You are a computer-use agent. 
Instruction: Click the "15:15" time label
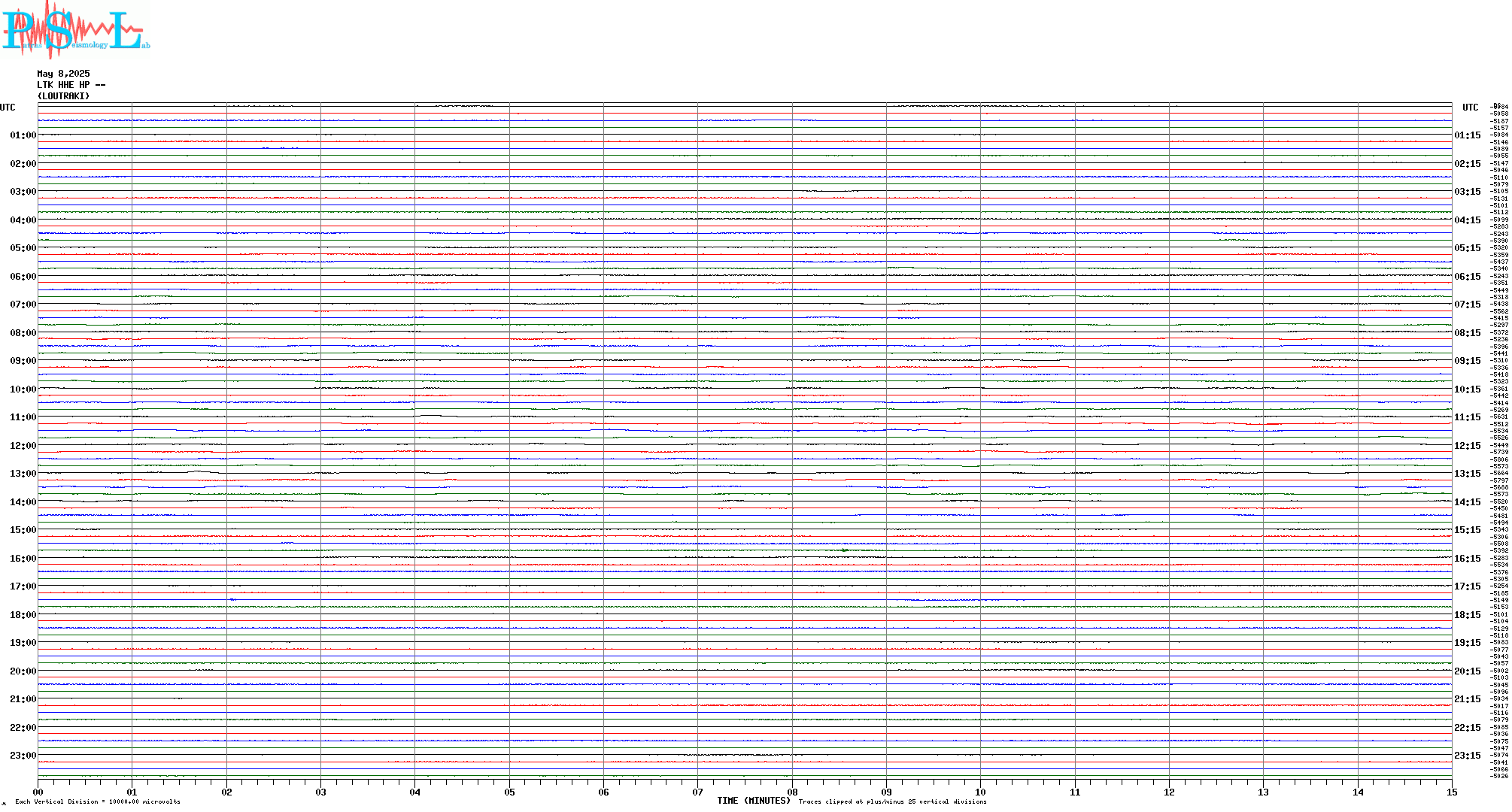[1468, 530]
